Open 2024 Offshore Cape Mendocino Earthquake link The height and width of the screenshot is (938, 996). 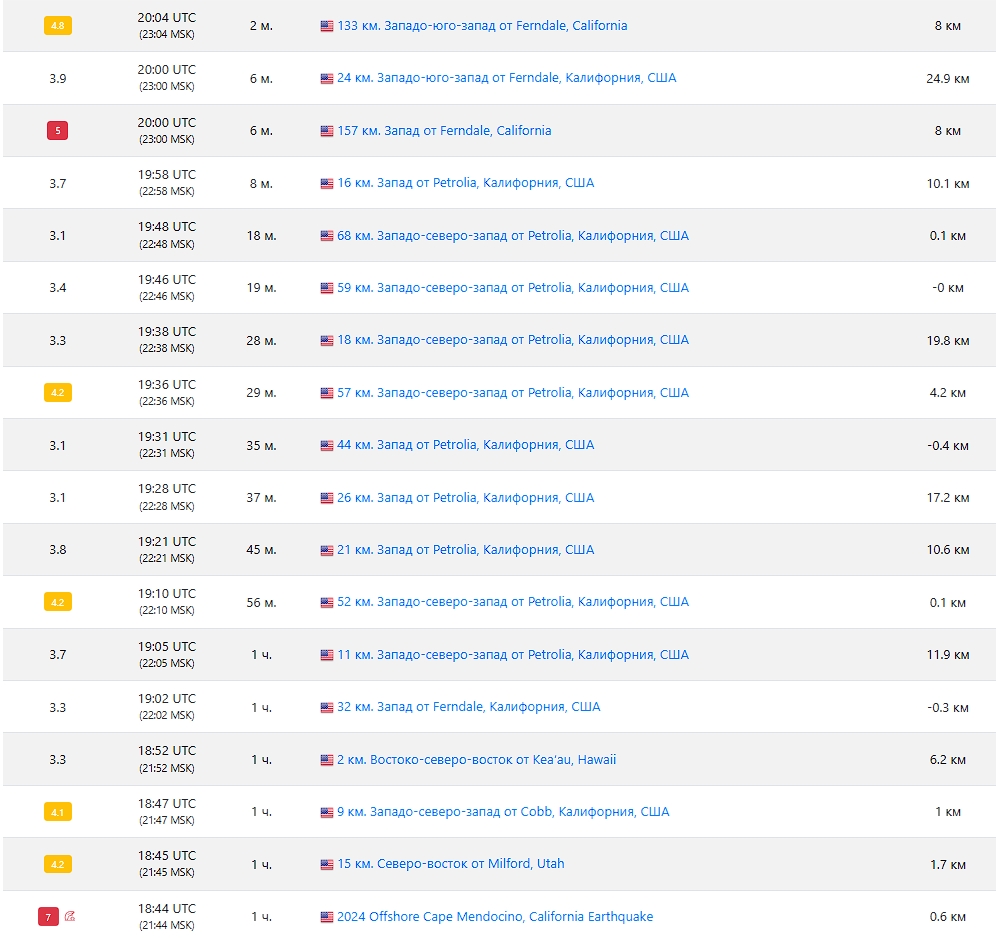point(495,916)
